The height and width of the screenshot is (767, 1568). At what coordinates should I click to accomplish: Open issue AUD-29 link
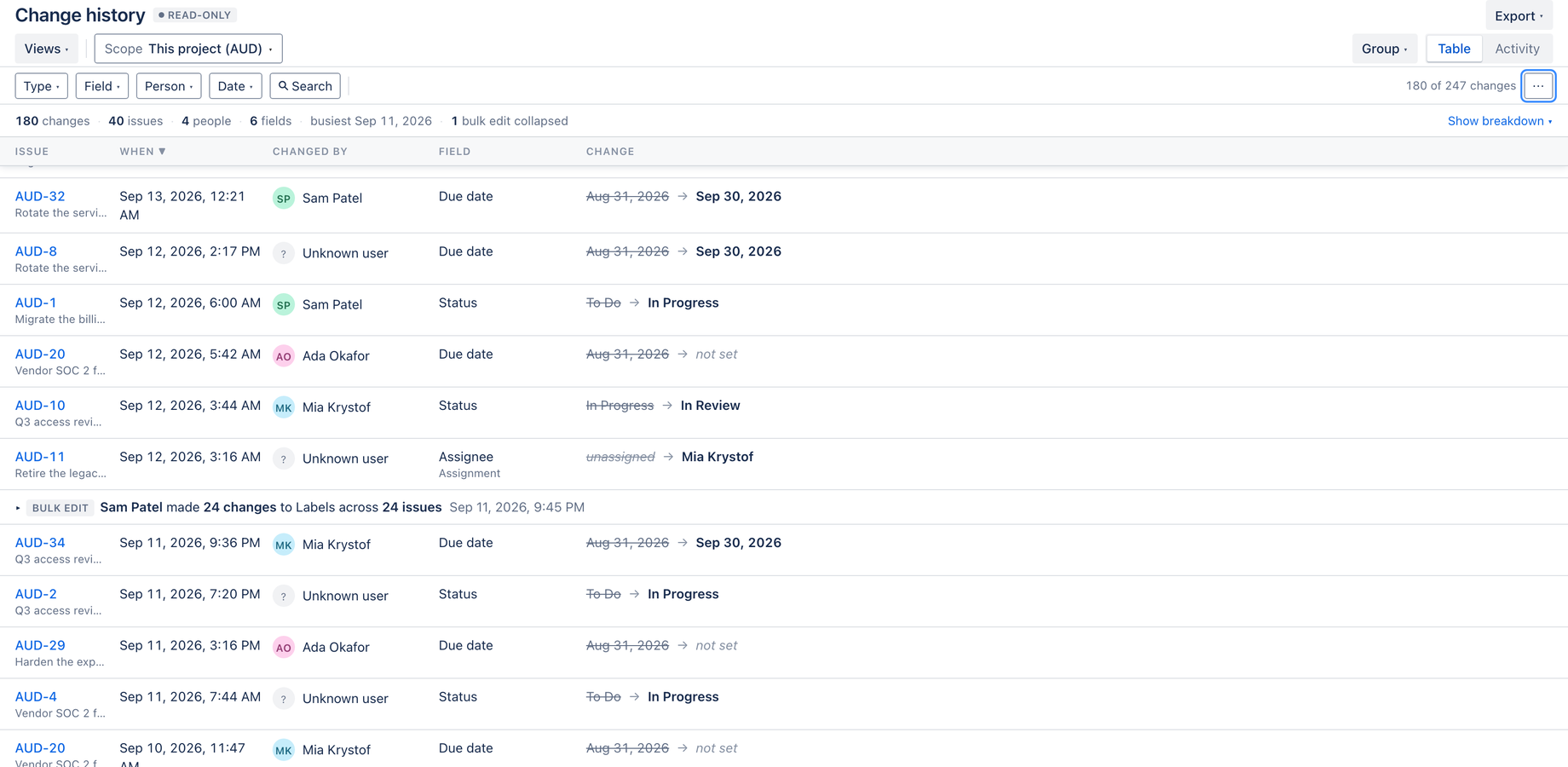(x=40, y=645)
